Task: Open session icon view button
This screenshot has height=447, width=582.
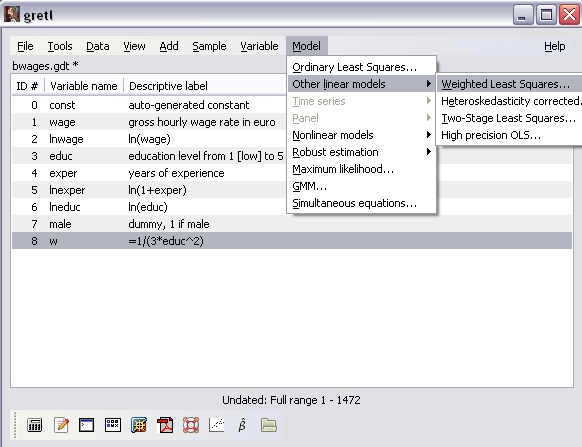Action: [x=113, y=425]
